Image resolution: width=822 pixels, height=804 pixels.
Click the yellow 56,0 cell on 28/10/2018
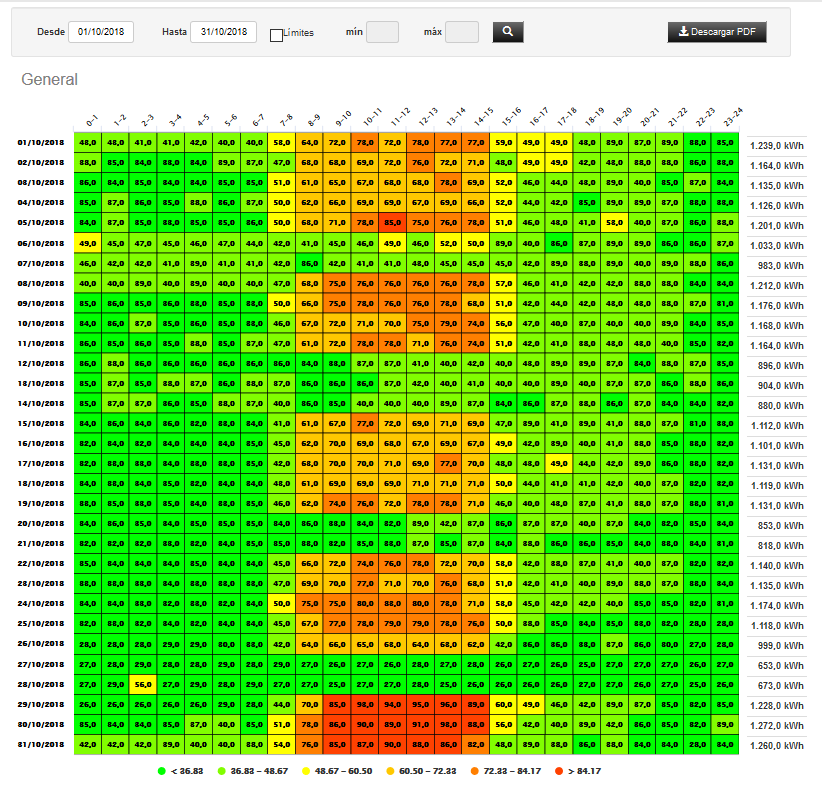[143, 684]
